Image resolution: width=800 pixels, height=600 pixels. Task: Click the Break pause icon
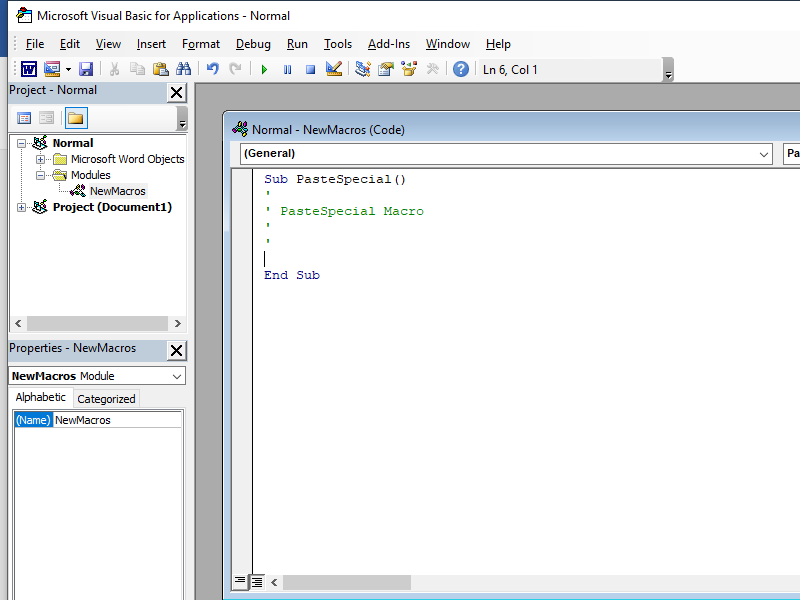click(x=287, y=69)
